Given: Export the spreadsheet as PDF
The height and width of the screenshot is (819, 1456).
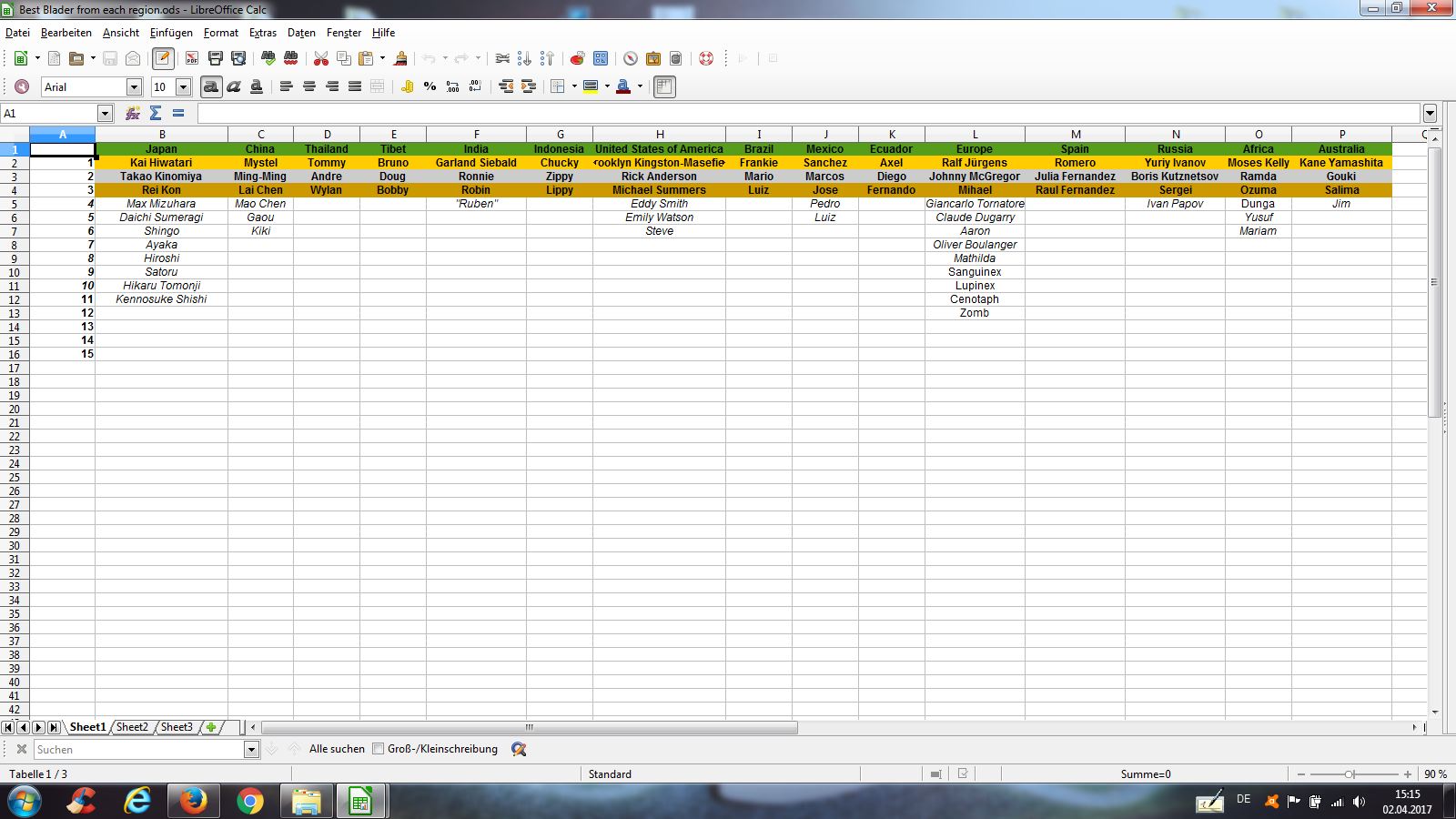Looking at the screenshot, I should pyautogui.click(x=192, y=58).
